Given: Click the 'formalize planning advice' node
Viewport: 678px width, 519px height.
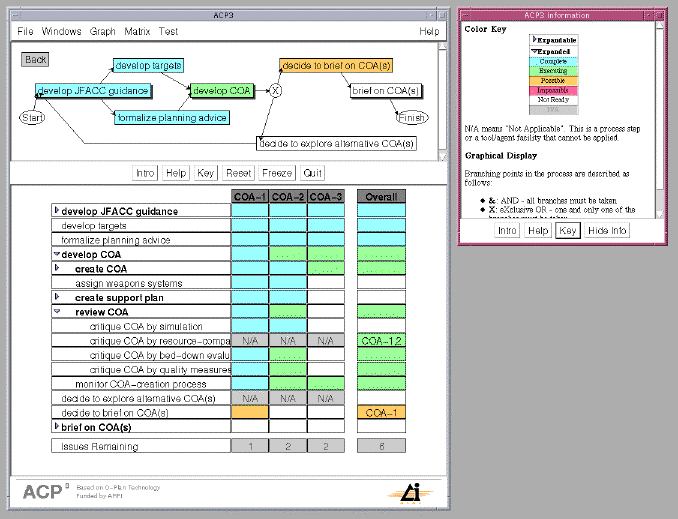Looking at the screenshot, I should point(172,118).
